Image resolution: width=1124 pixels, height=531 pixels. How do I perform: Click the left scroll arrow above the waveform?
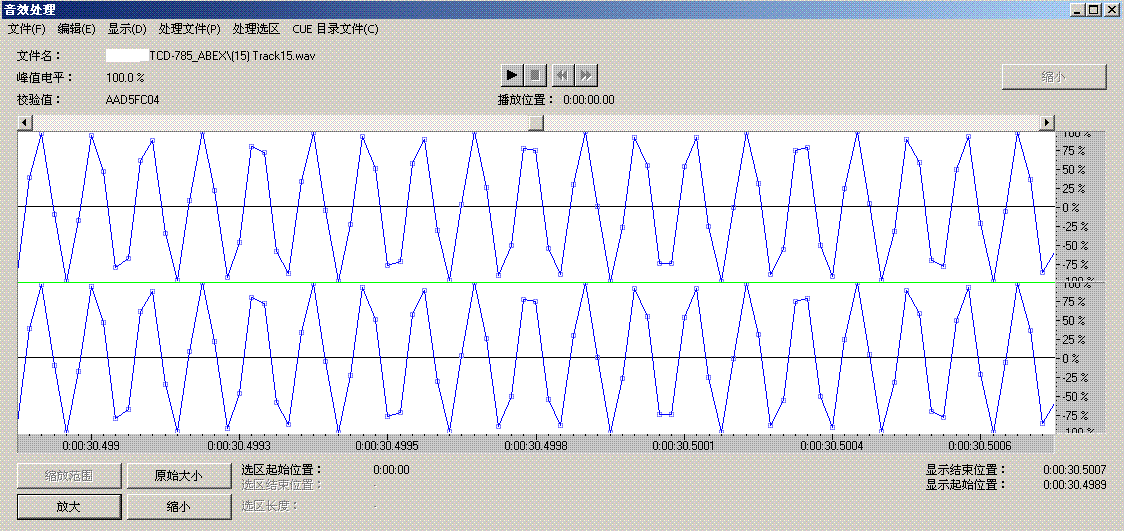click(x=24, y=122)
